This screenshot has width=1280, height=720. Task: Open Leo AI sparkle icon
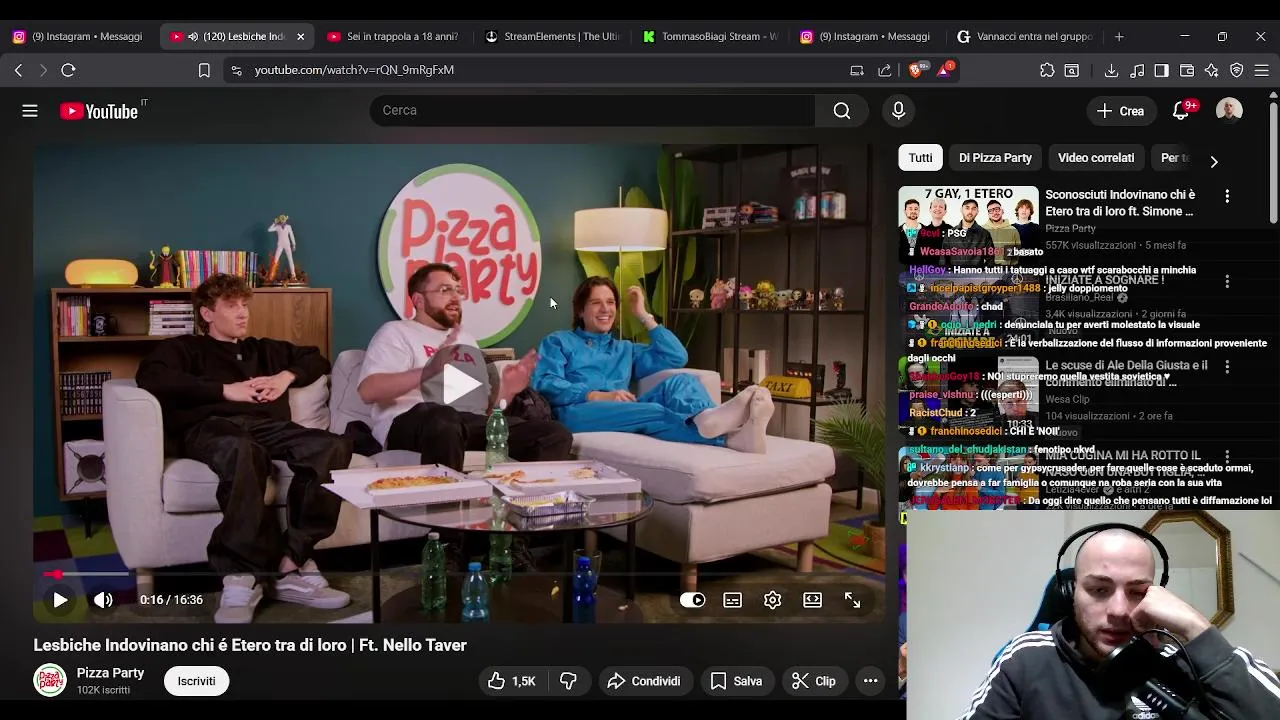coord(1212,70)
